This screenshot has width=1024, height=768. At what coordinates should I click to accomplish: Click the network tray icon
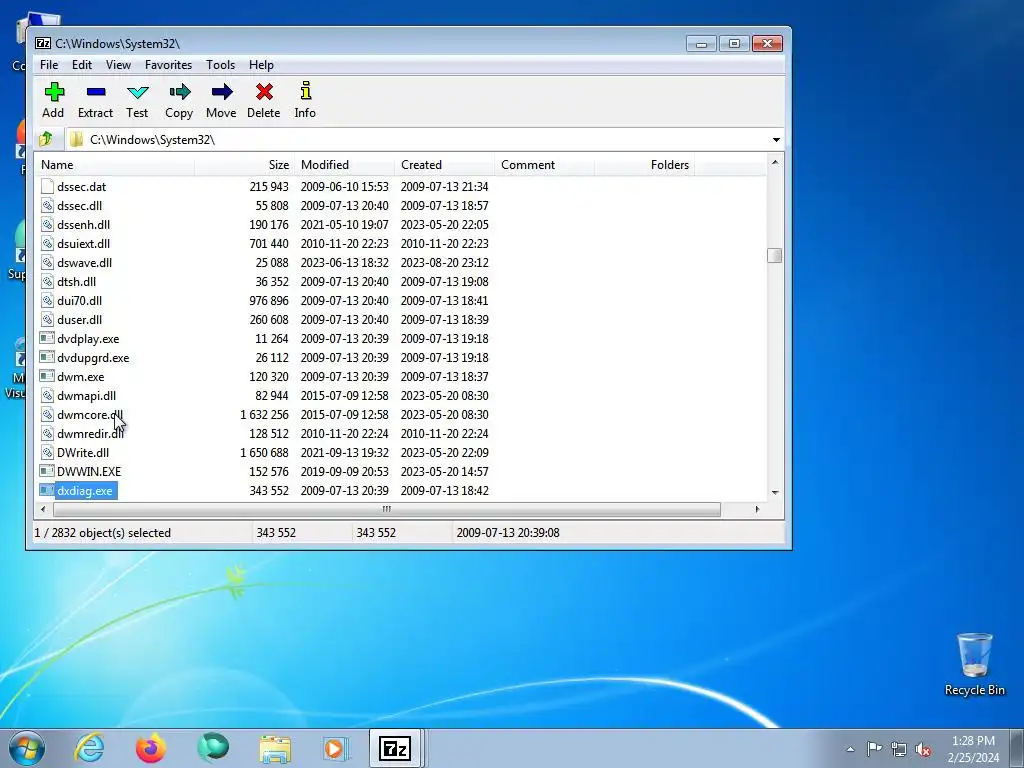[x=899, y=749]
